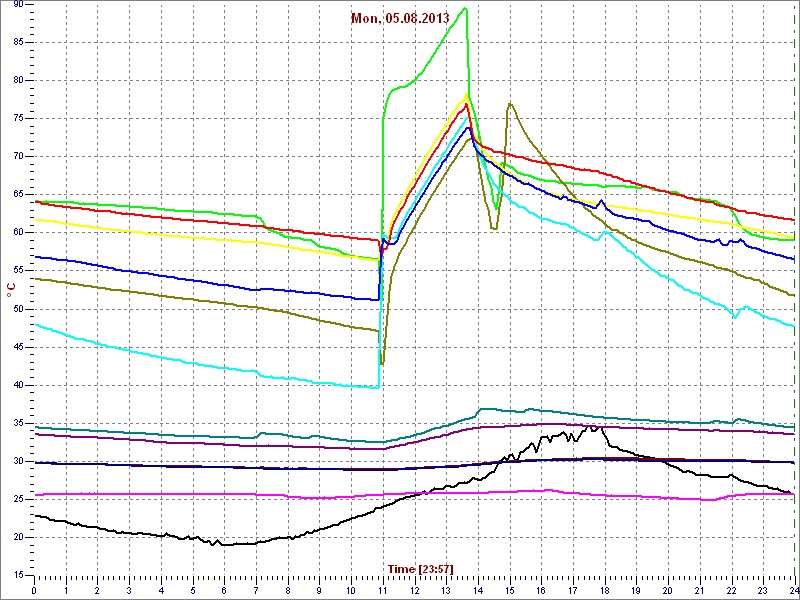Pick hour 7 on the time axis
Image resolution: width=800 pixels, height=600 pixels.
tap(256, 590)
